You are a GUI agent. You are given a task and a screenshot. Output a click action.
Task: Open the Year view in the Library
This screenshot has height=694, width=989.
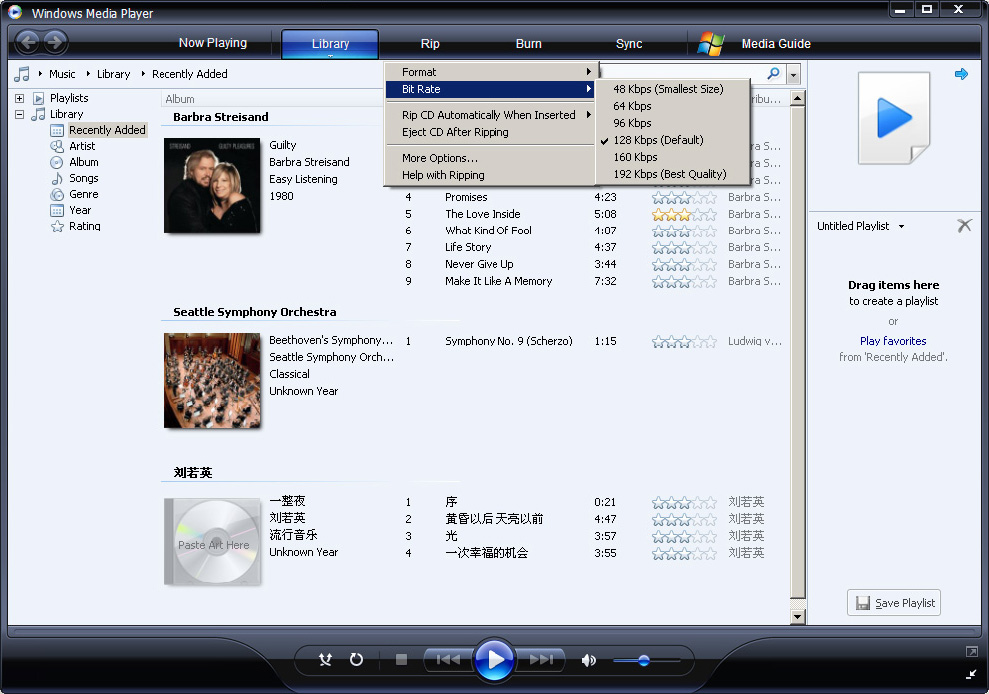pyautogui.click(x=80, y=210)
